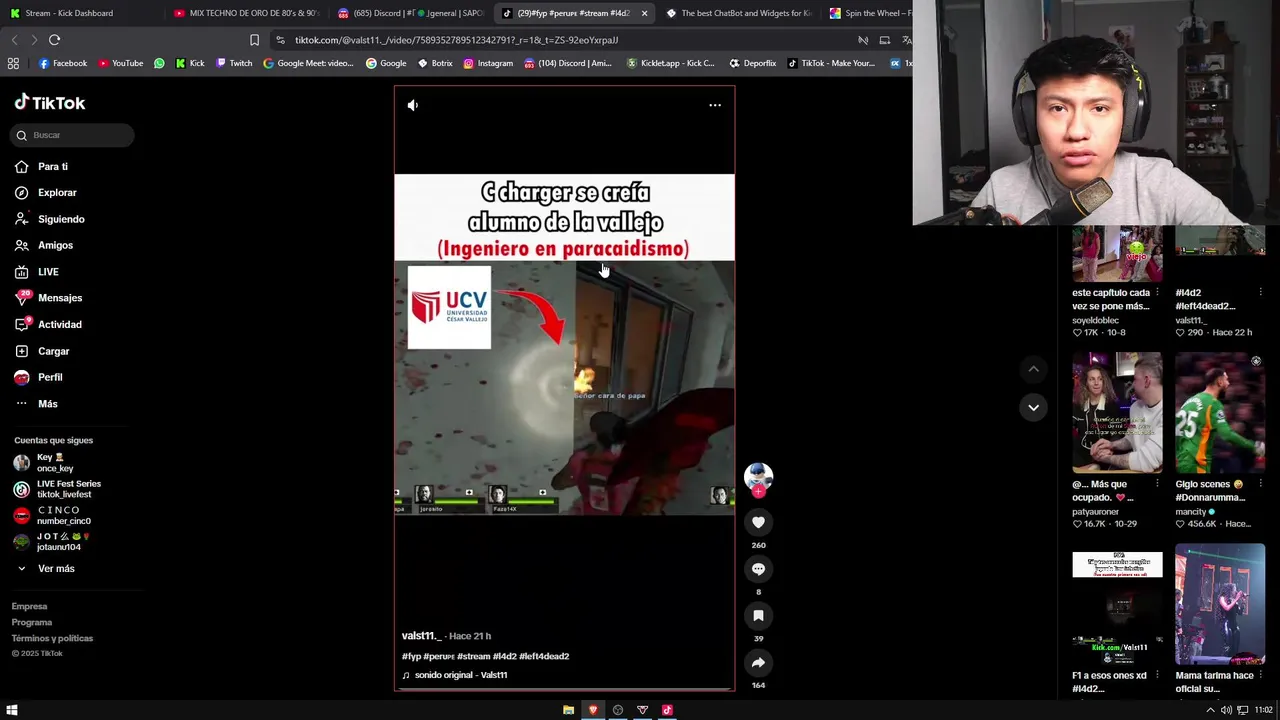
Task: Go to the next video arrow
Action: 1033,407
